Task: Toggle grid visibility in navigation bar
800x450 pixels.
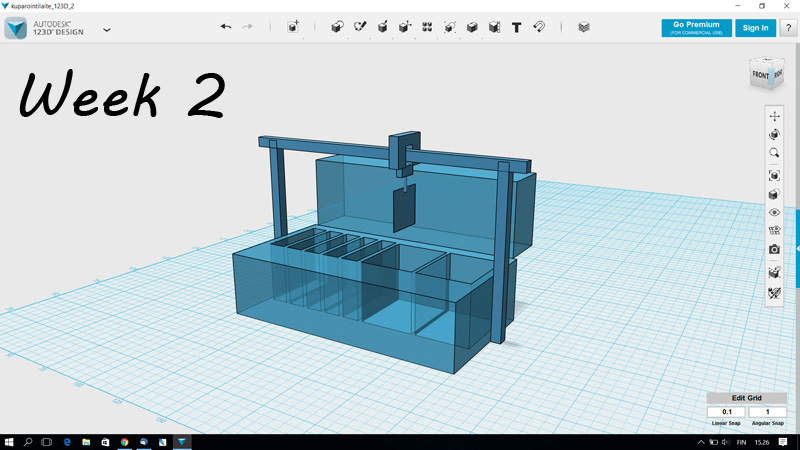Action: [774, 231]
